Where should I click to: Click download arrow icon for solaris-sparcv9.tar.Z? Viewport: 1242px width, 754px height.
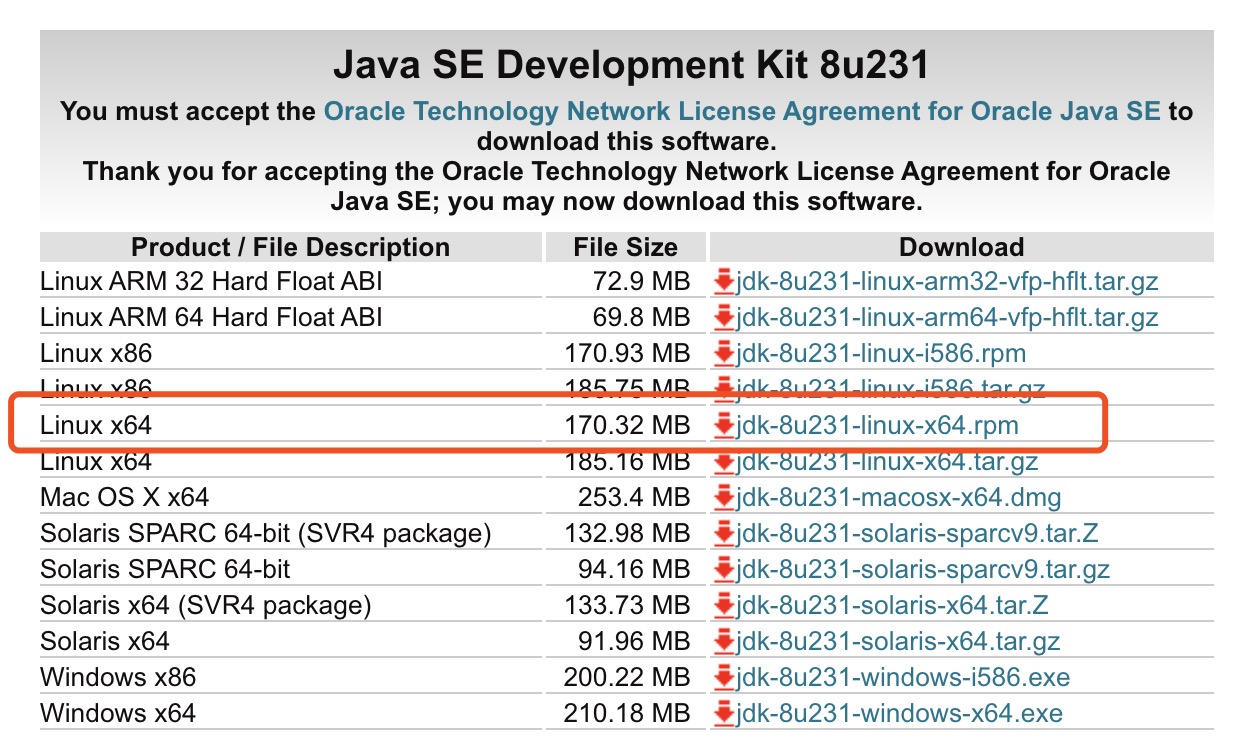coord(724,534)
